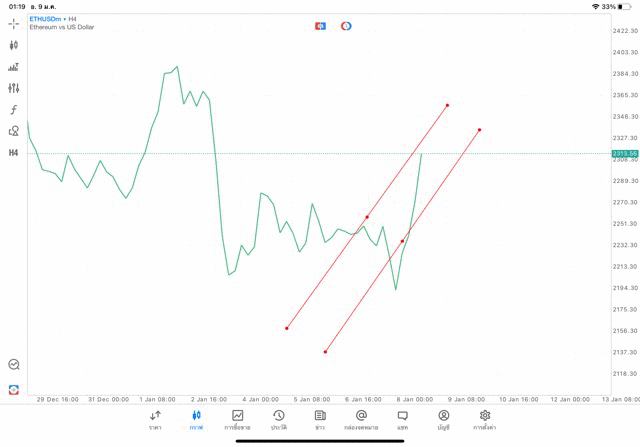This screenshot has width=640, height=447.
Task: Open the drawing objects shapes tool
Action: pos(14,131)
